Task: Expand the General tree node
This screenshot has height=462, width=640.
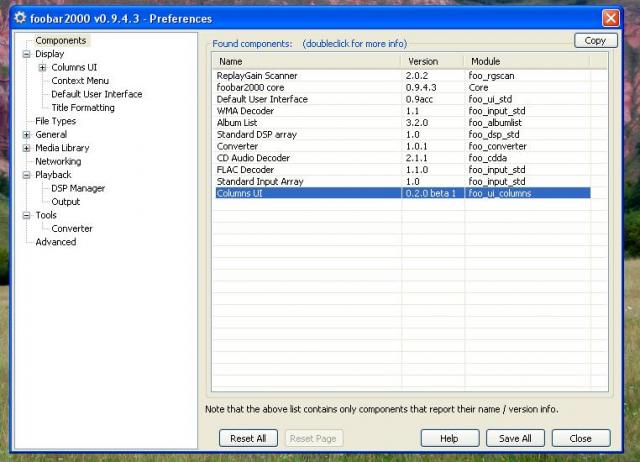Action: tap(27, 135)
